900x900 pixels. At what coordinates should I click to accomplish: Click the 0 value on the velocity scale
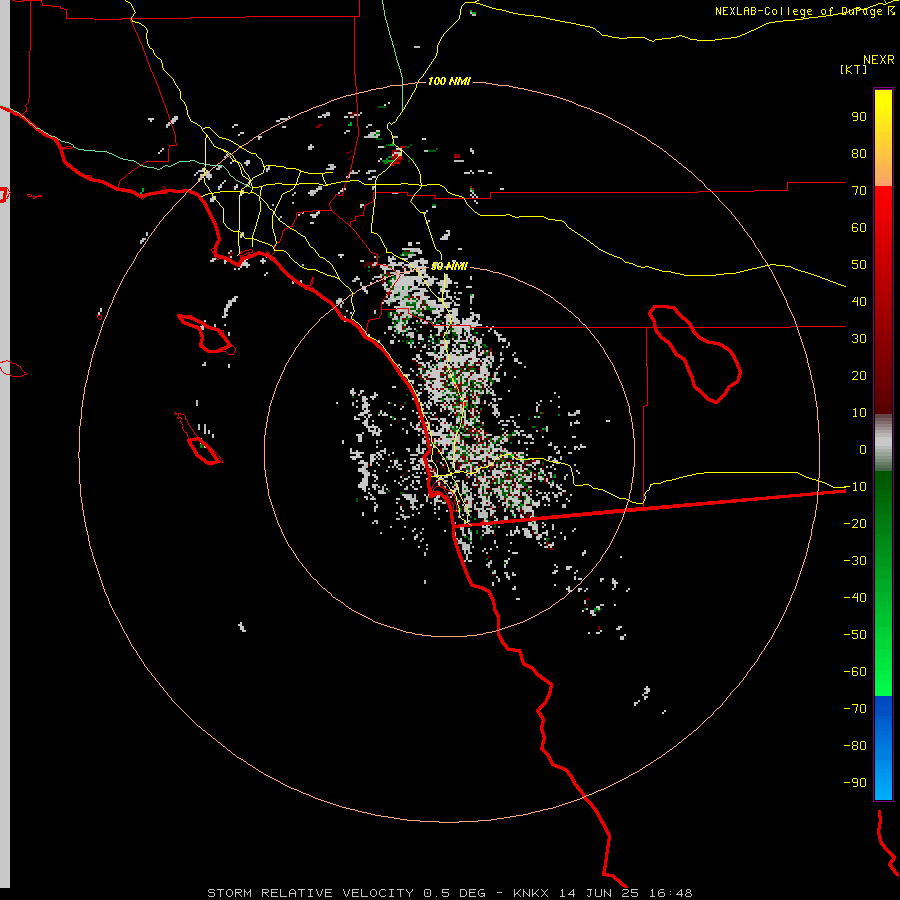point(863,449)
